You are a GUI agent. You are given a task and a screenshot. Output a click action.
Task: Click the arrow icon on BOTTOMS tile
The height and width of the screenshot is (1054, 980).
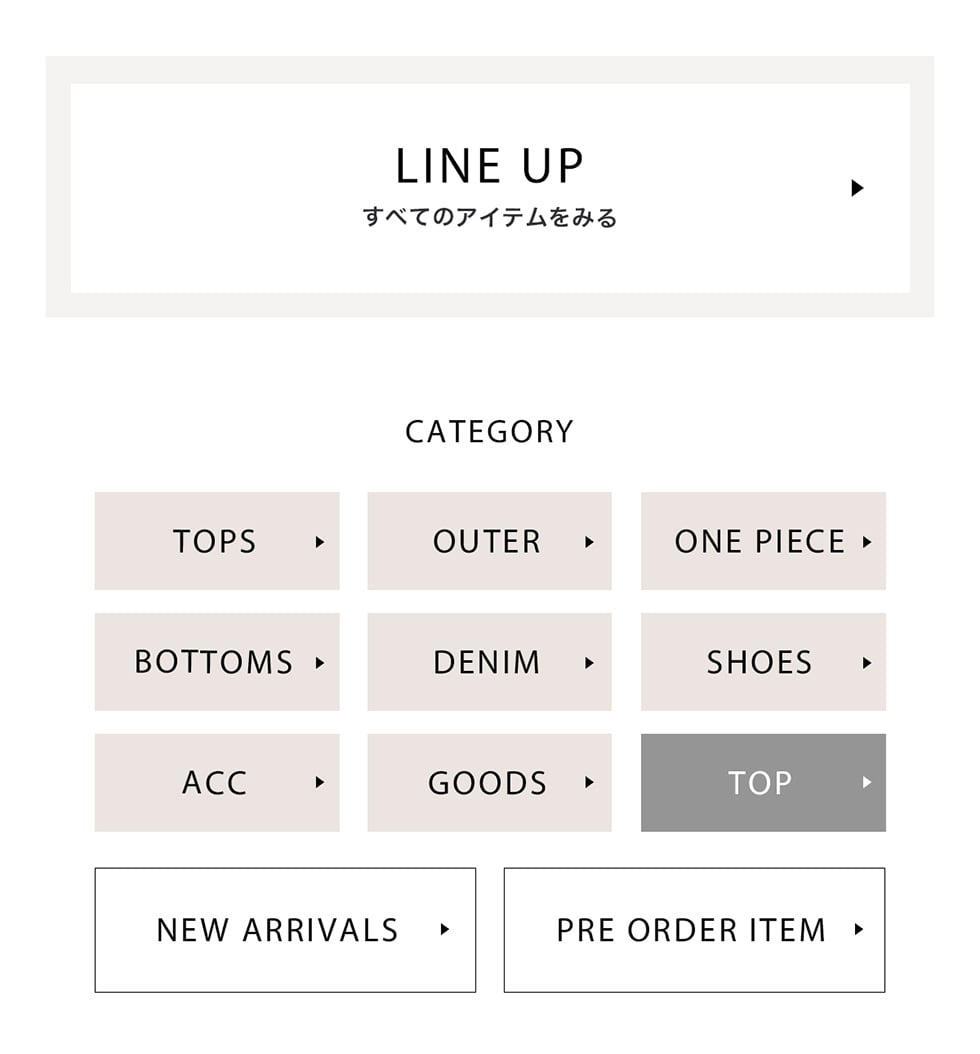[320, 662]
